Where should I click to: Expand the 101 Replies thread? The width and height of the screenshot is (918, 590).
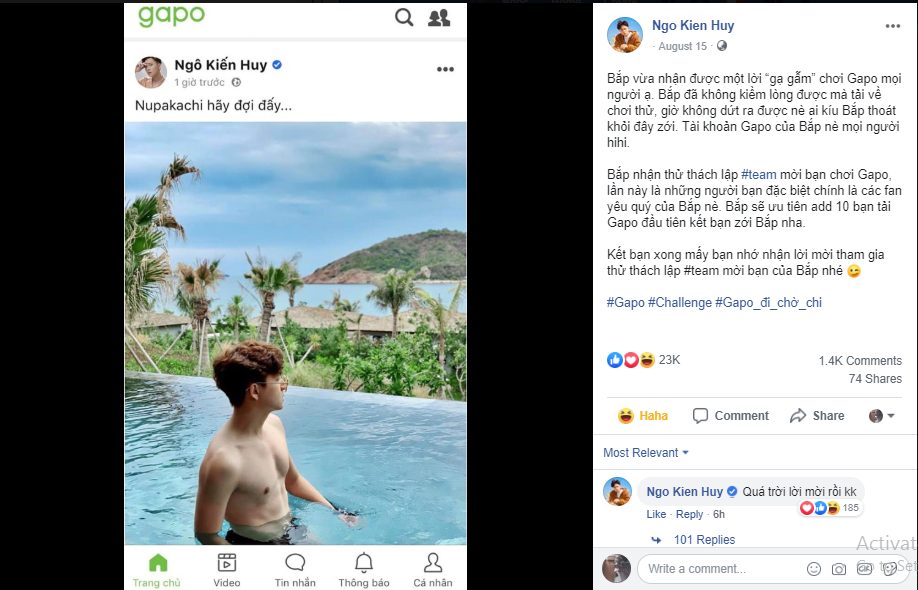(x=704, y=540)
